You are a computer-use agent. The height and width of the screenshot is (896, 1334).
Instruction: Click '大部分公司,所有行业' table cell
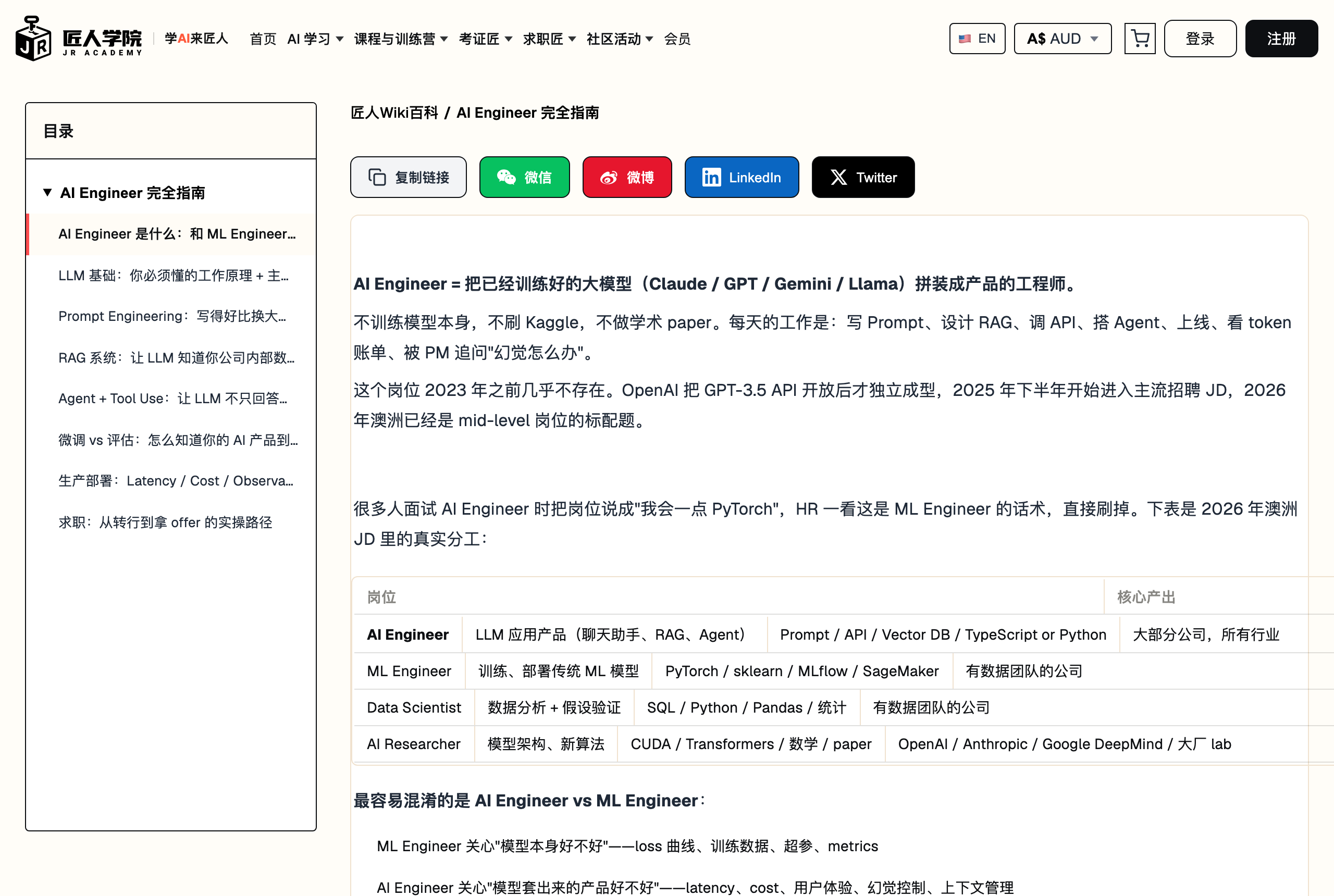[x=1206, y=634]
